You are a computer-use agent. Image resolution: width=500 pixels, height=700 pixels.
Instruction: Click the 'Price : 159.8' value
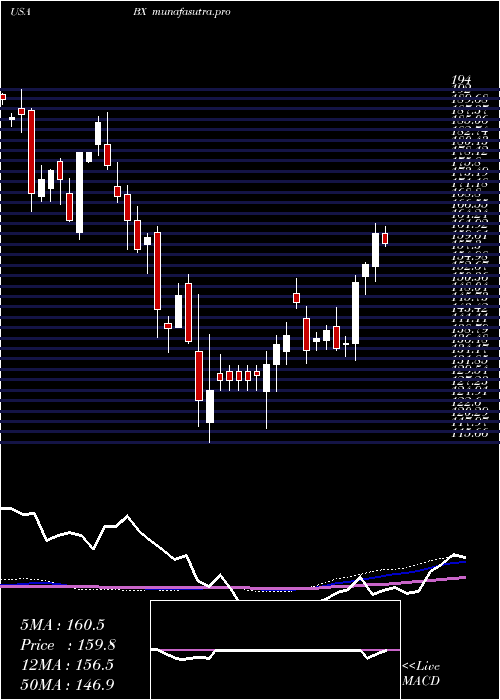tap(68, 645)
